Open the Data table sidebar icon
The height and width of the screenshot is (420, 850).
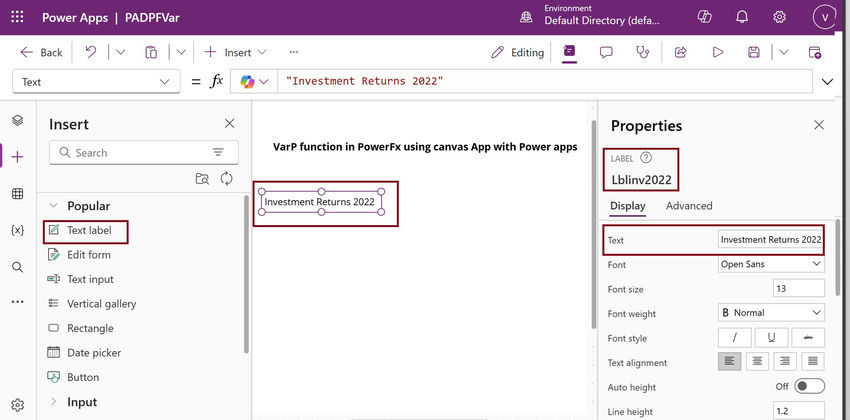[17, 193]
